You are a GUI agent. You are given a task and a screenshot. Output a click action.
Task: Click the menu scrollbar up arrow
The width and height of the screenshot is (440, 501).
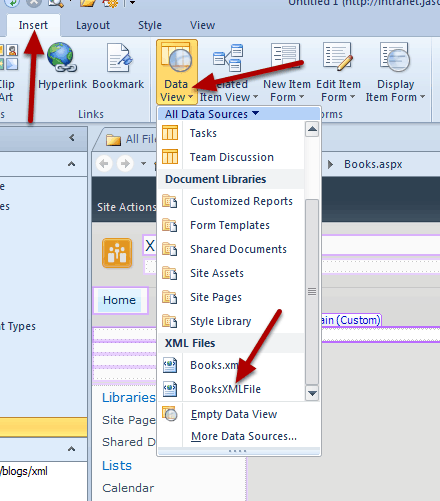(x=312, y=129)
